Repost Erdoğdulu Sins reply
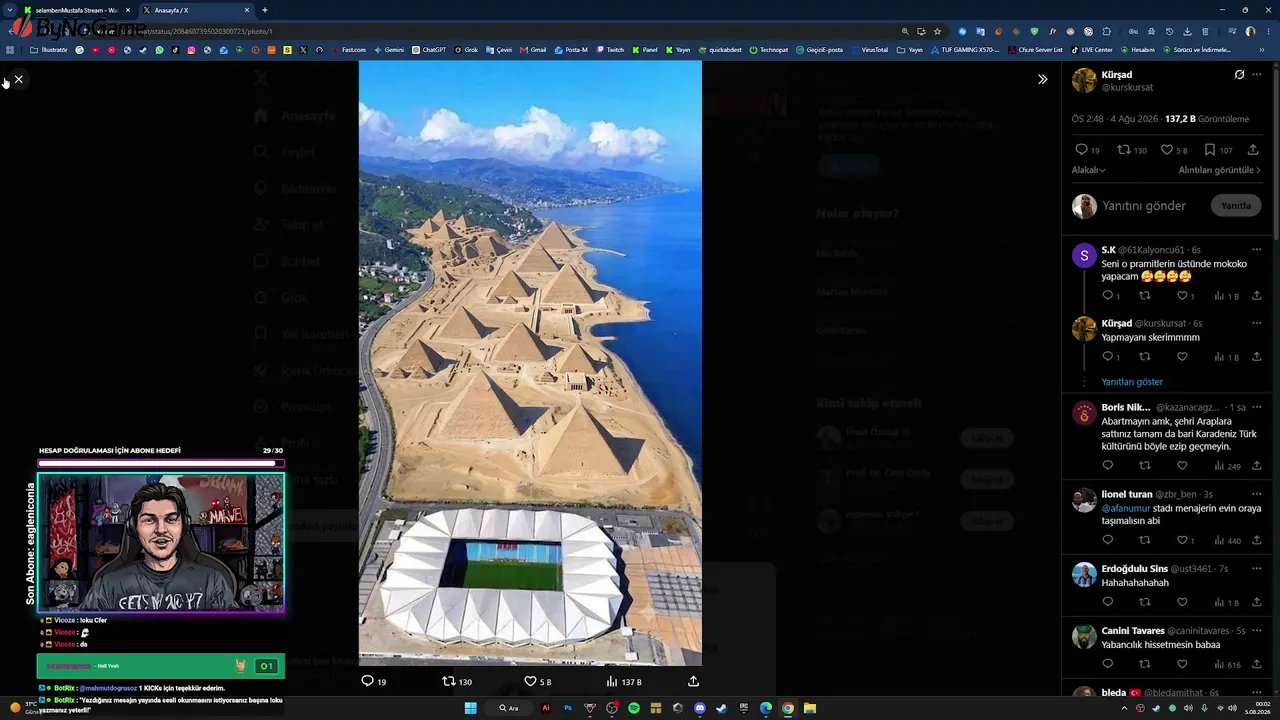The width and height of the screenshot is (1280, 720). tap(1145, 602)
